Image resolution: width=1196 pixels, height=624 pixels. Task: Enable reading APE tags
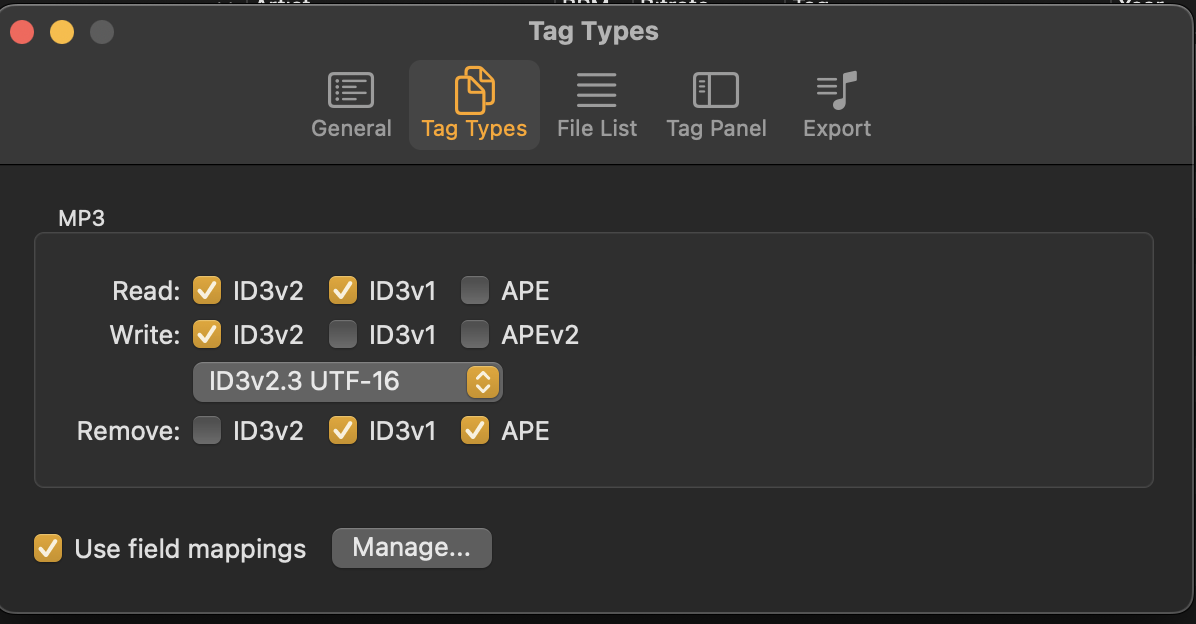point(475,291)
